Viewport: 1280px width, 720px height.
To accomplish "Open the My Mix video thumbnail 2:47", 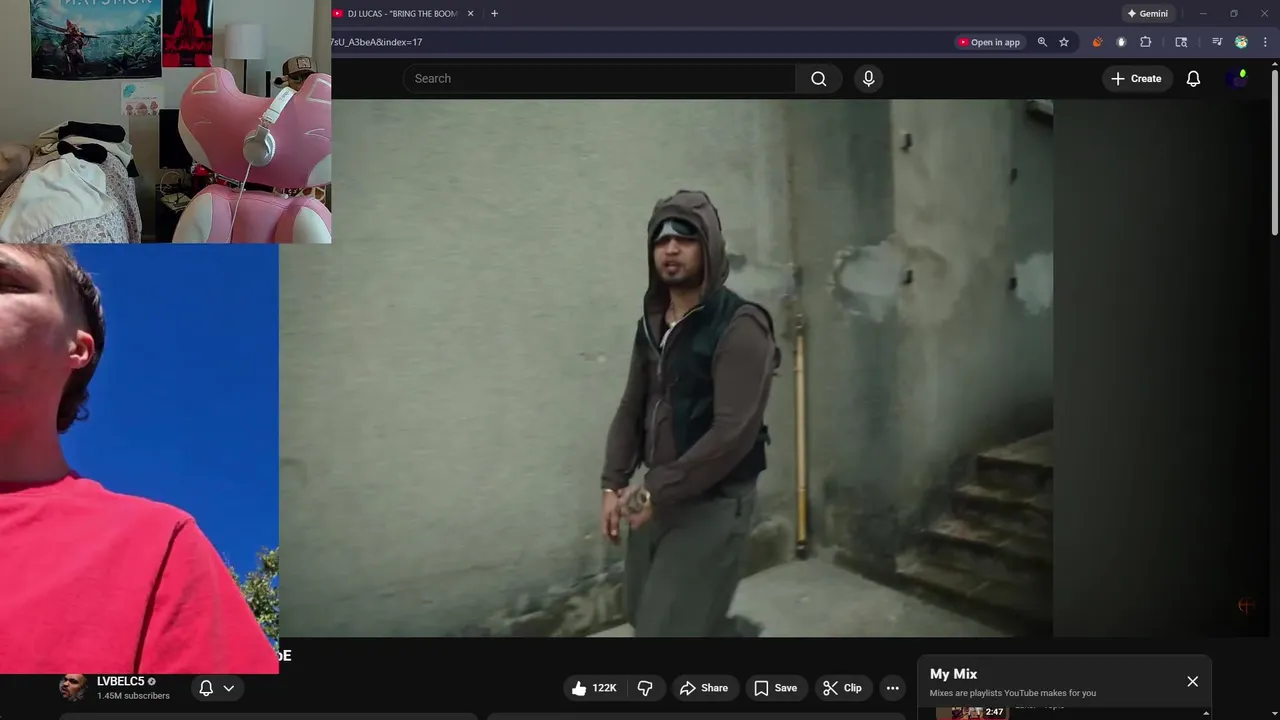I will pyautogui.click(x=971, y=712).
